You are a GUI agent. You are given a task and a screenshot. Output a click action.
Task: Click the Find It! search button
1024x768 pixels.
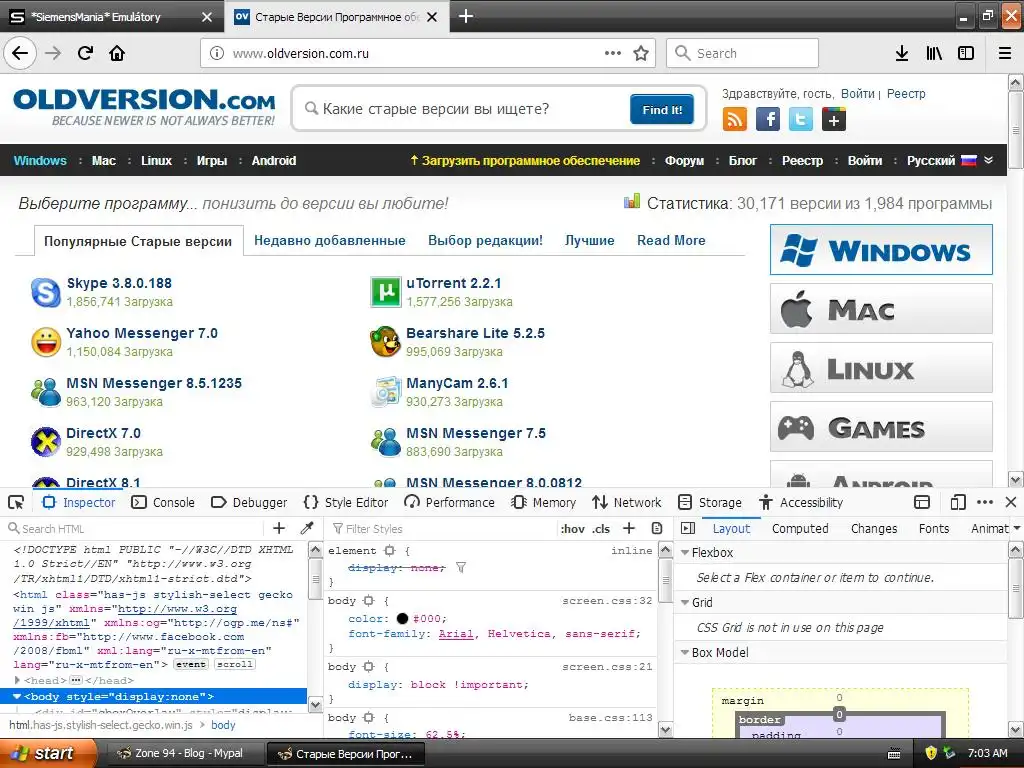coord(662,110)
